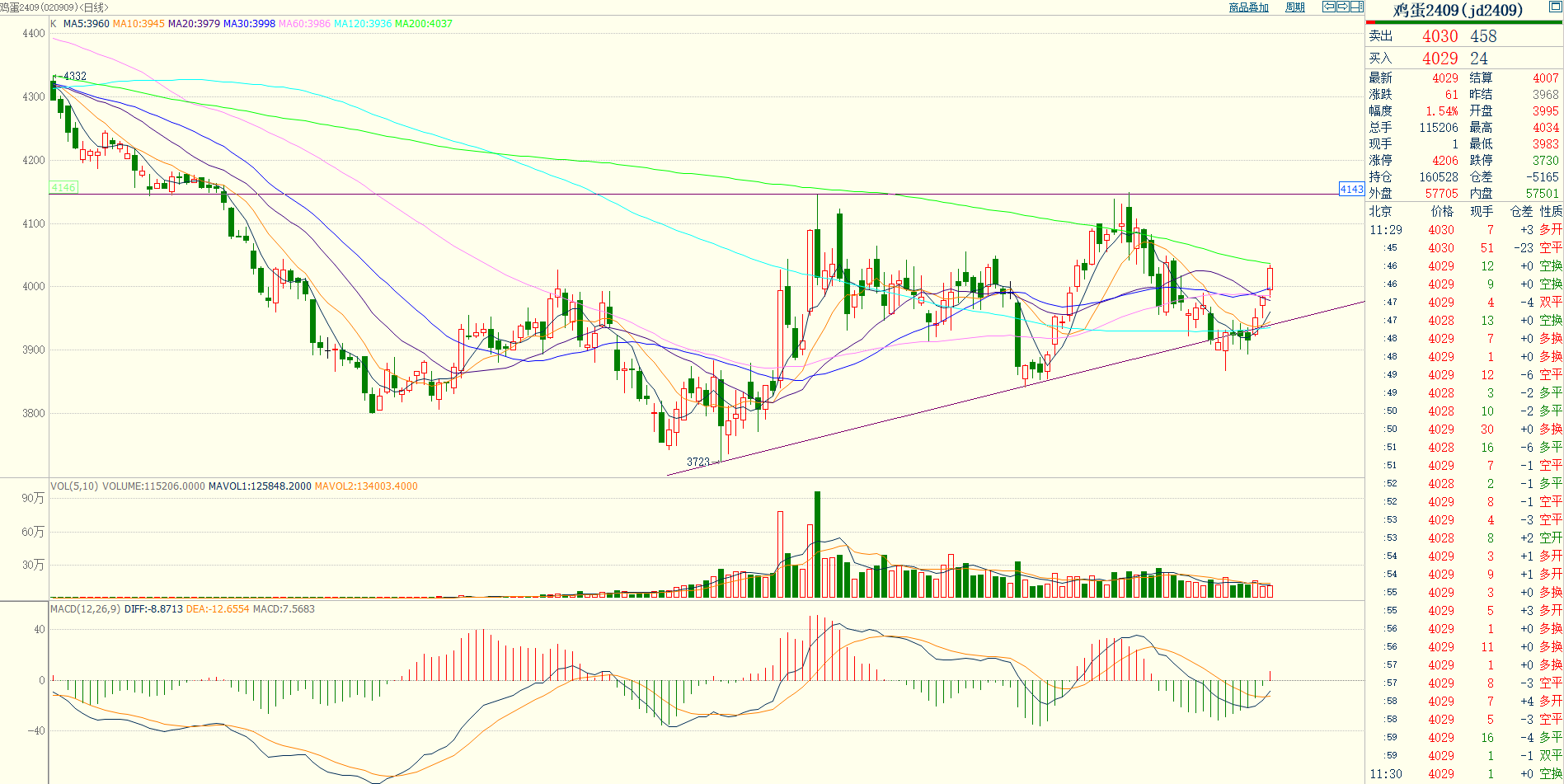Click the 最低 value 3983
This screenshot has width=1564, height=784.
pyautogui.click(x=1546, y=144)
